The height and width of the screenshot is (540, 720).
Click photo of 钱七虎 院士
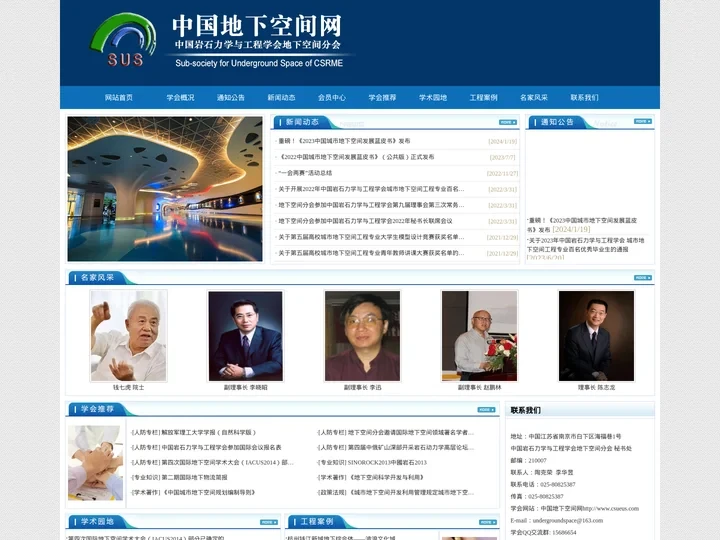(129, 336)
